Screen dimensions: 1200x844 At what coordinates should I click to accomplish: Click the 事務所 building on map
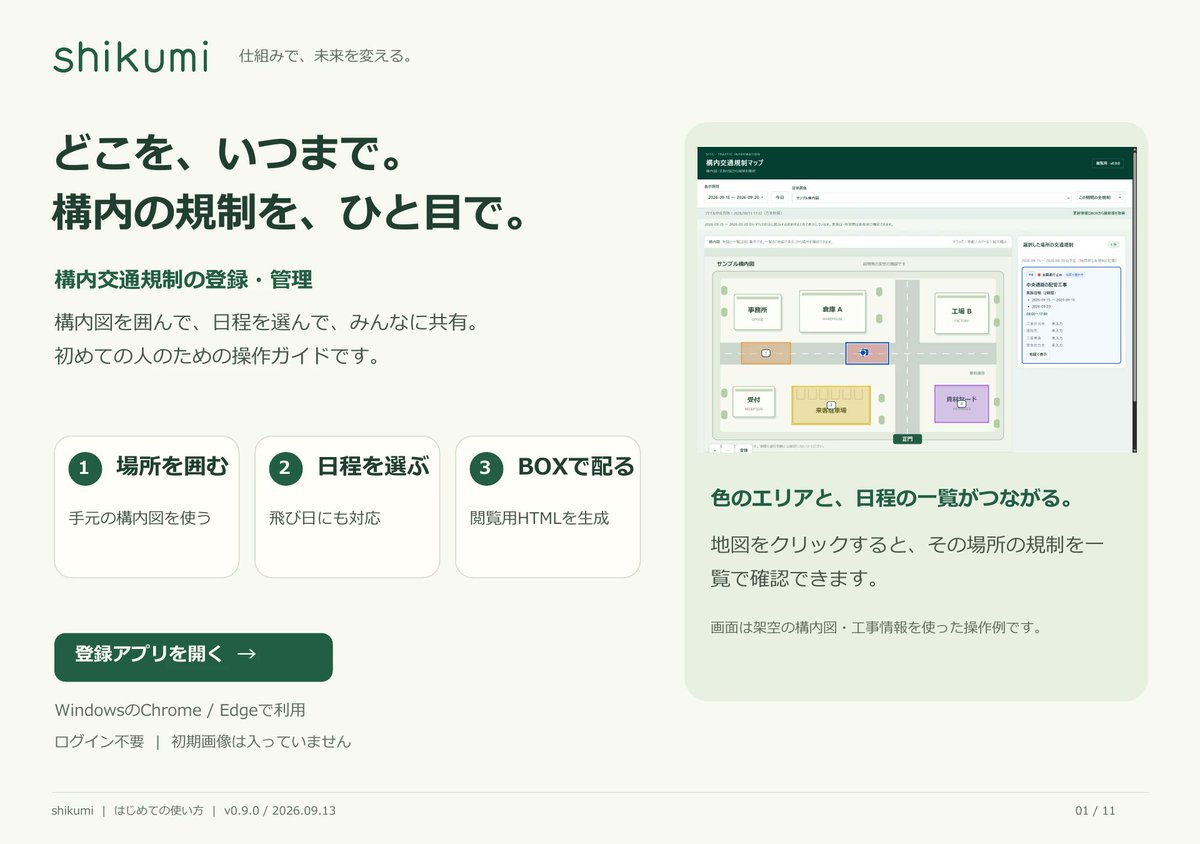[757, 312]
